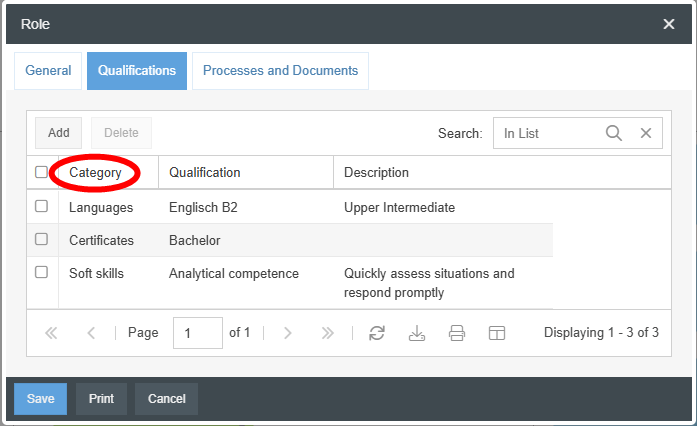Image resolution: width=697 pixels, height=426 pixels.
Task: Go to last page of list
Action: [328, 333]
